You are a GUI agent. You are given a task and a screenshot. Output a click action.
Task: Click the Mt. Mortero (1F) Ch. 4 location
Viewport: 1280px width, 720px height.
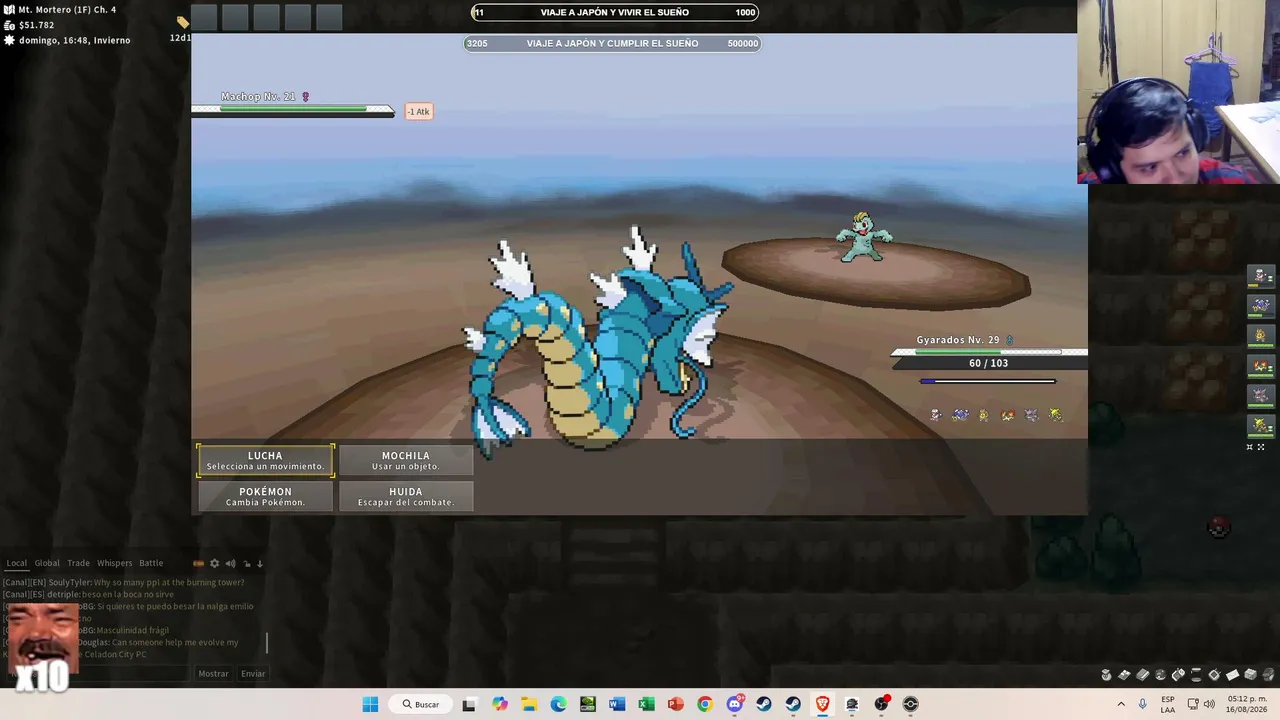(x=67, y=10)
